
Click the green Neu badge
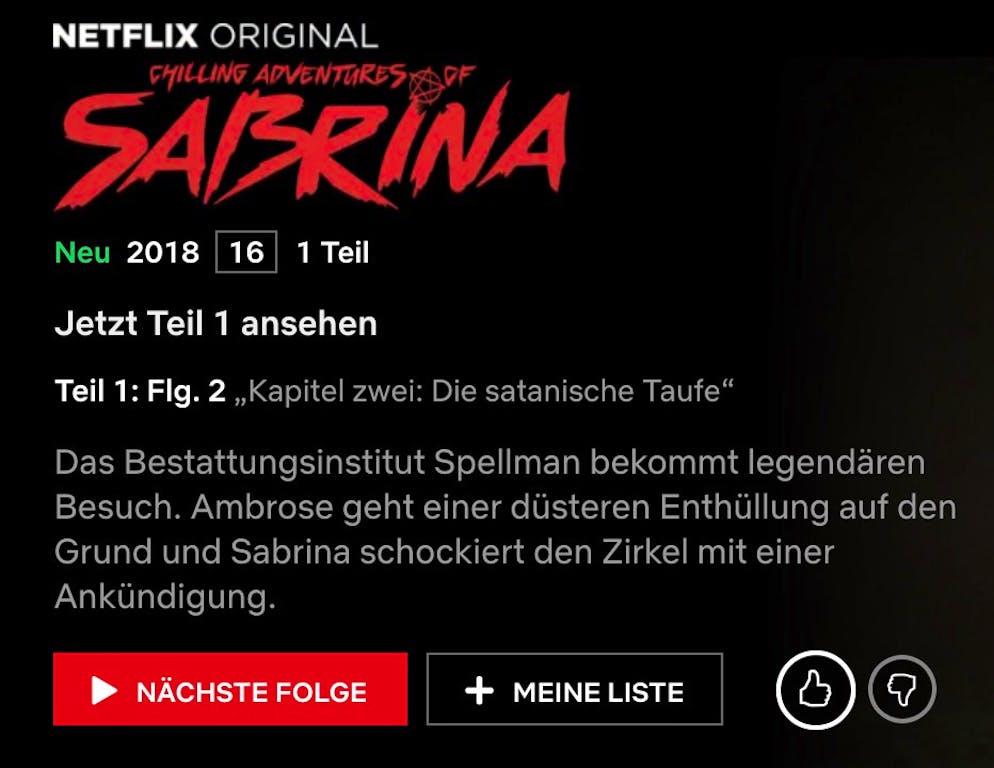click(82, 252)
